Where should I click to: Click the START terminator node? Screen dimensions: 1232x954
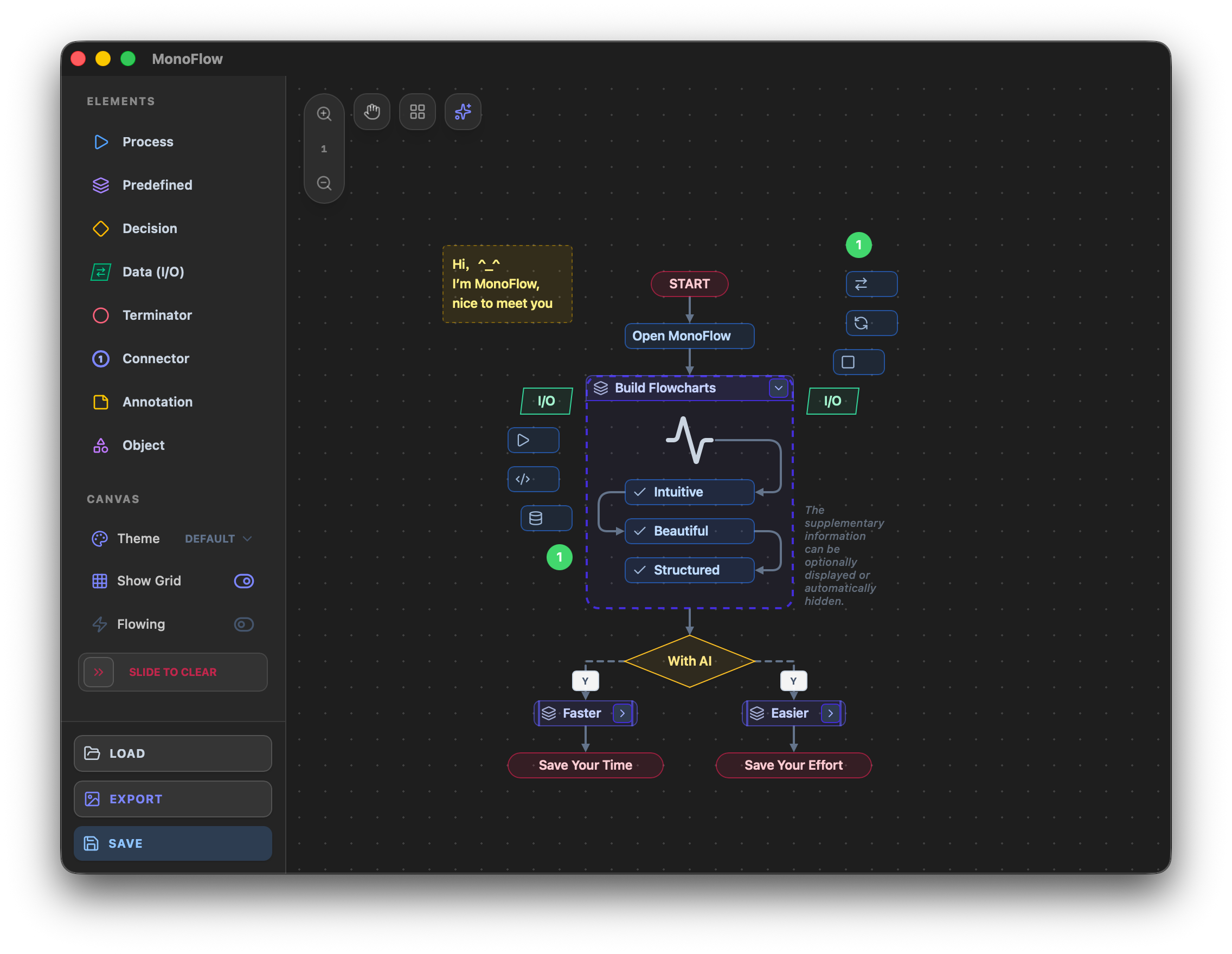689,283
